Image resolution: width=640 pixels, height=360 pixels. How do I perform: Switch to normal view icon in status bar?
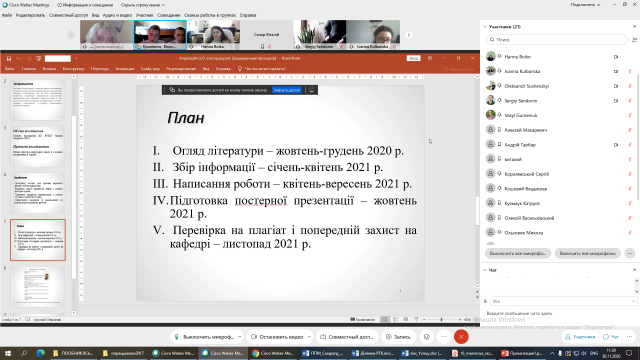(384, 320)
